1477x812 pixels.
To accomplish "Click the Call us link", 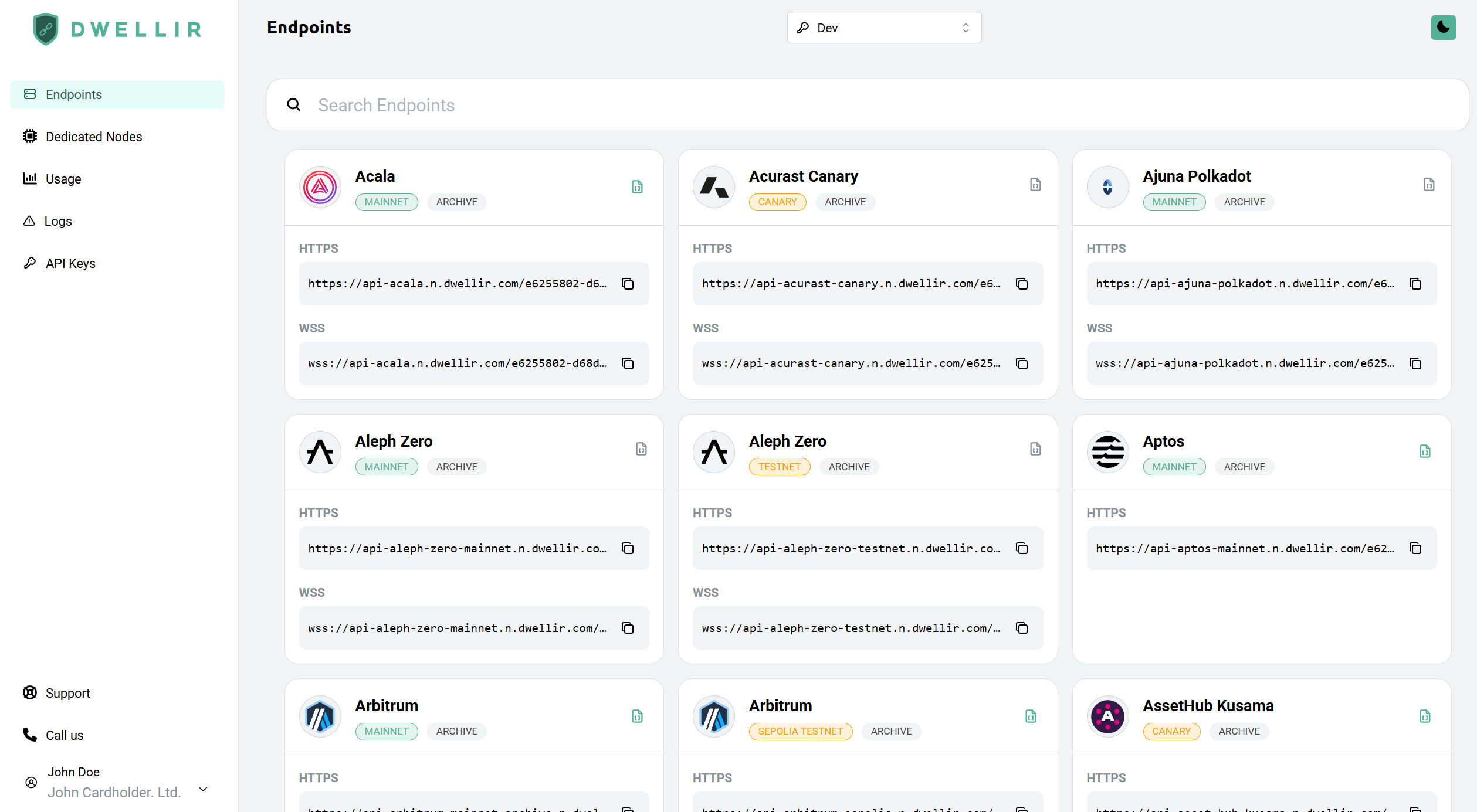I will coord(65,735).
